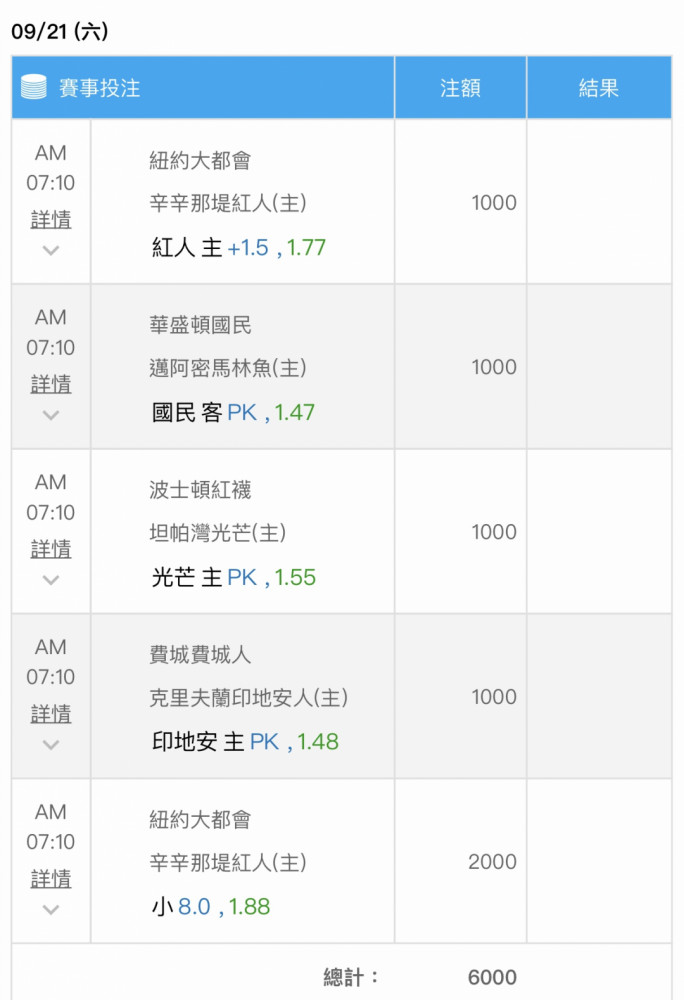684x1000 pixels.
Task: Click the 國民 客 PK , 1.47 odds text
Action: coord(233,413)
